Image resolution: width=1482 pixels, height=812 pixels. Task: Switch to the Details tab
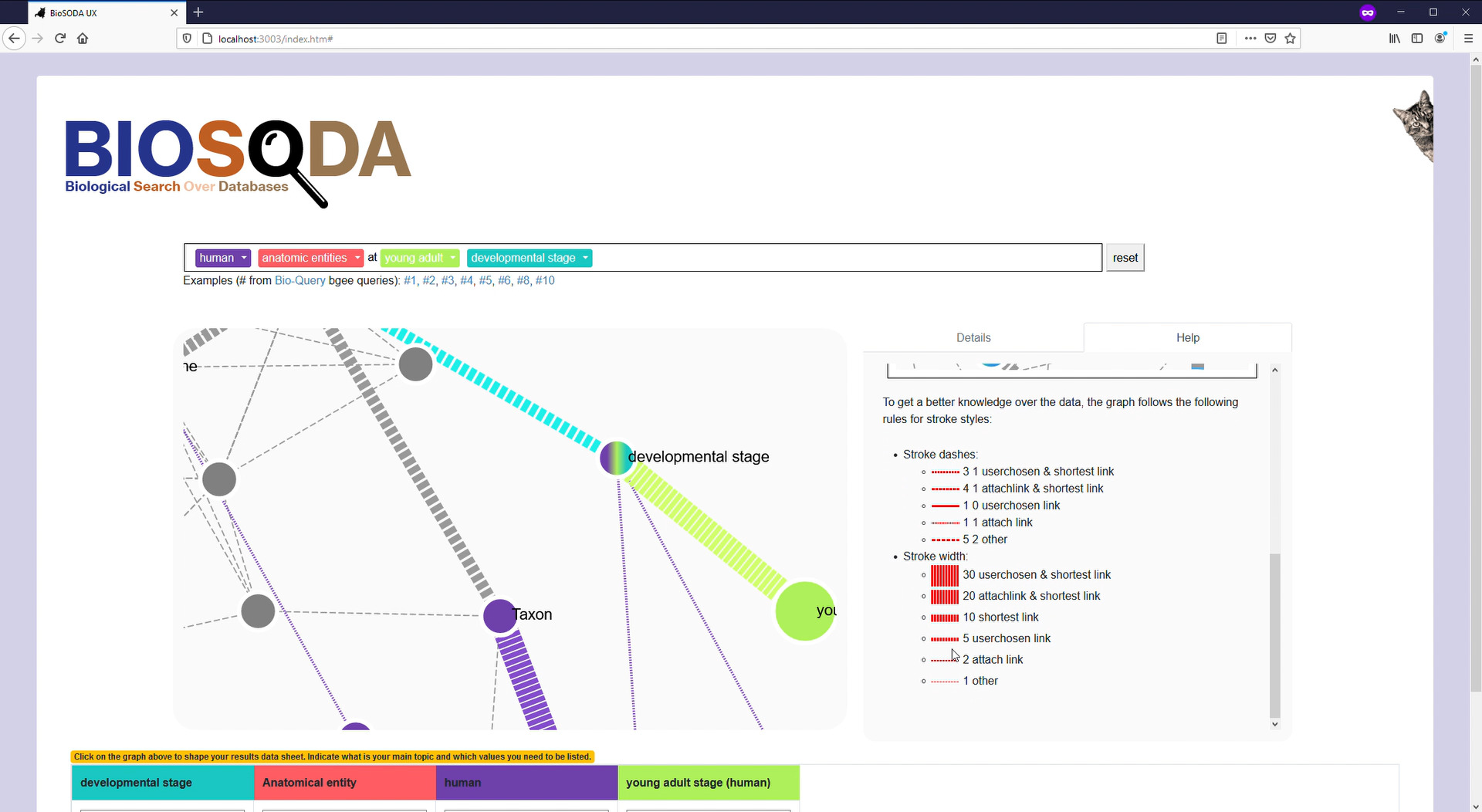(973, 338)
